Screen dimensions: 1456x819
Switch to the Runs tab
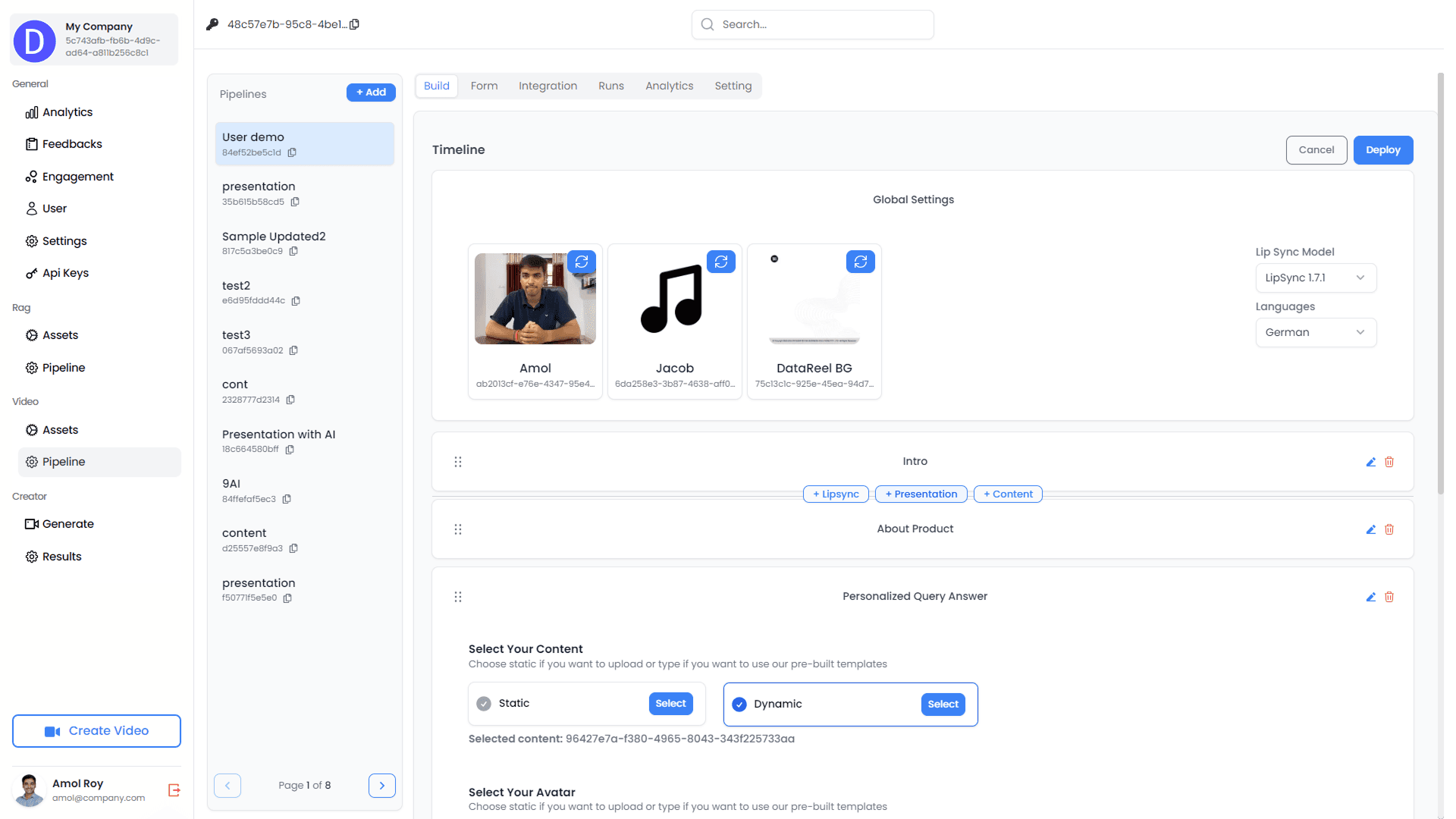(611, 86)
